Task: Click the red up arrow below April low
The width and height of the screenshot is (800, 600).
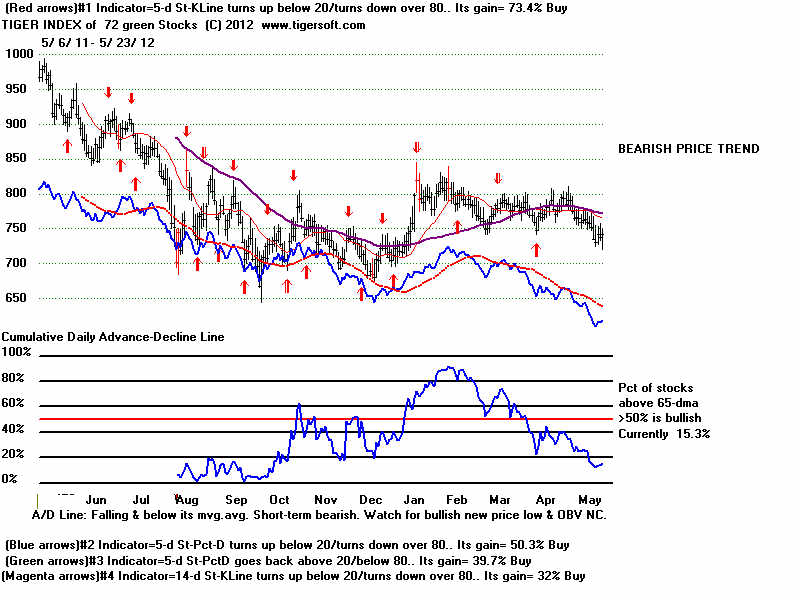Action: pos(537,251)
